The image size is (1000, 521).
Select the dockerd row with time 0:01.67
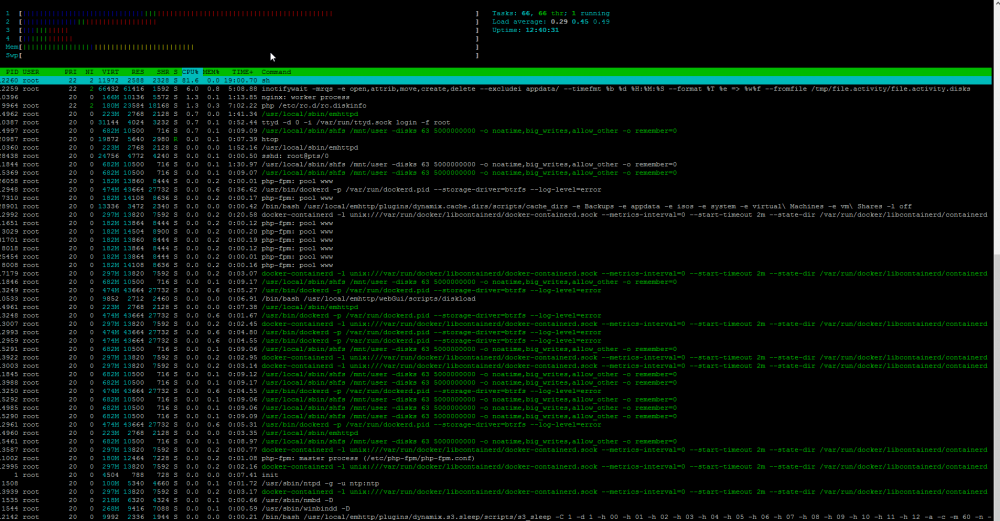pos(496,315)
